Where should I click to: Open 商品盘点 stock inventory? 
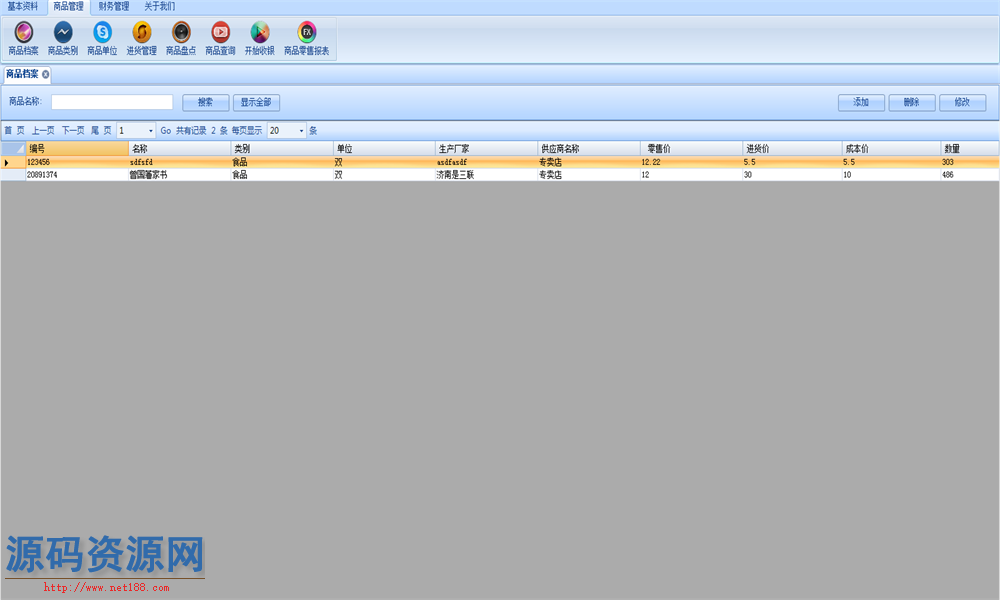[181, 38]
